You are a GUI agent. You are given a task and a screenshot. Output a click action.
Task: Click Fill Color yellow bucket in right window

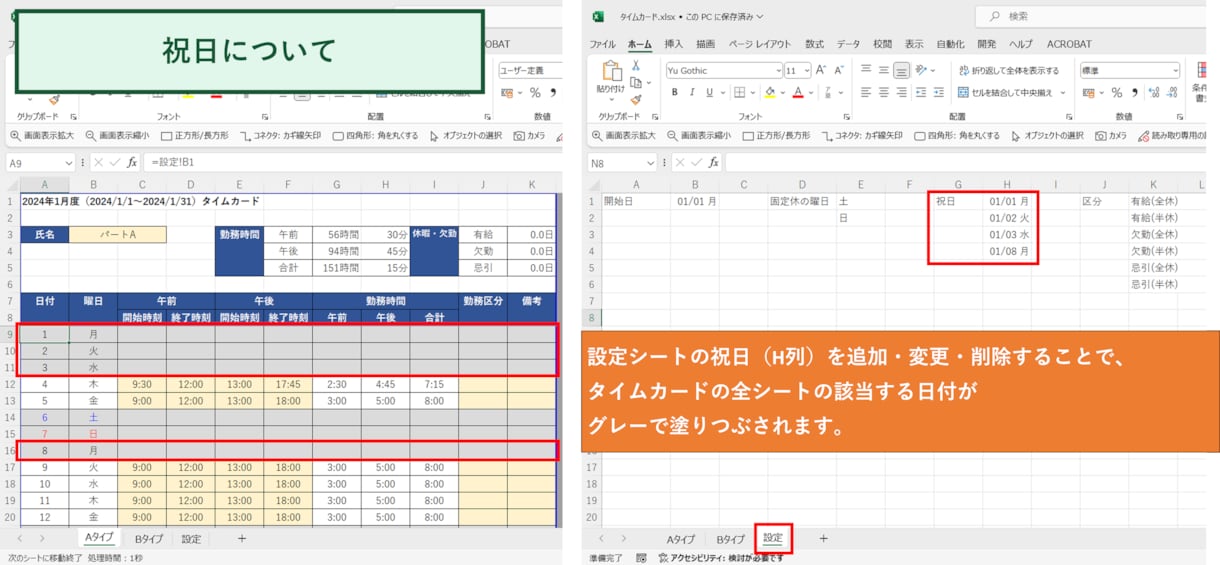pyautogui.click(x=769, y=92)
